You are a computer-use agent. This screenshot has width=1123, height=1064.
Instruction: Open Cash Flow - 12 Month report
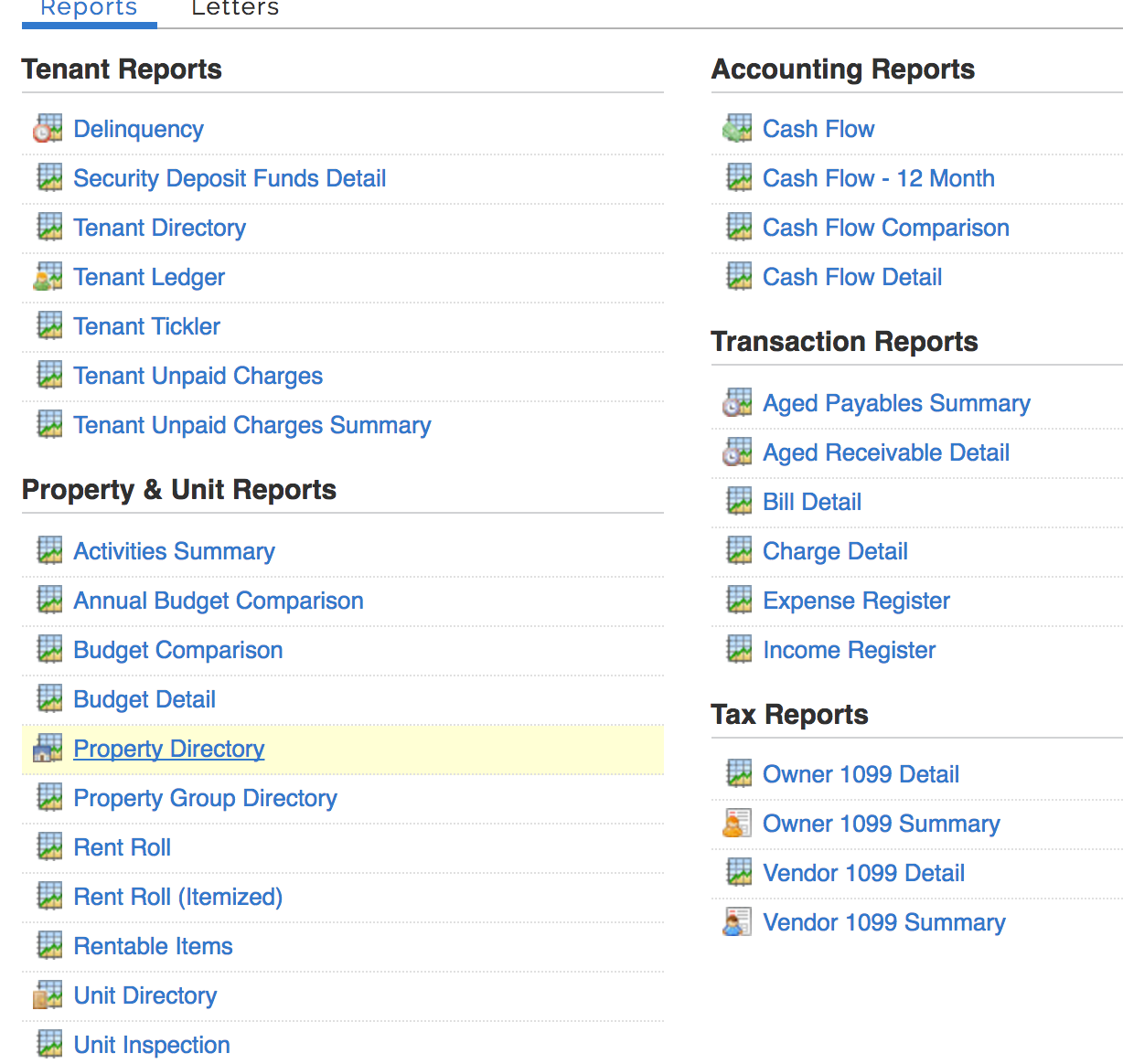tap(878, 178)
